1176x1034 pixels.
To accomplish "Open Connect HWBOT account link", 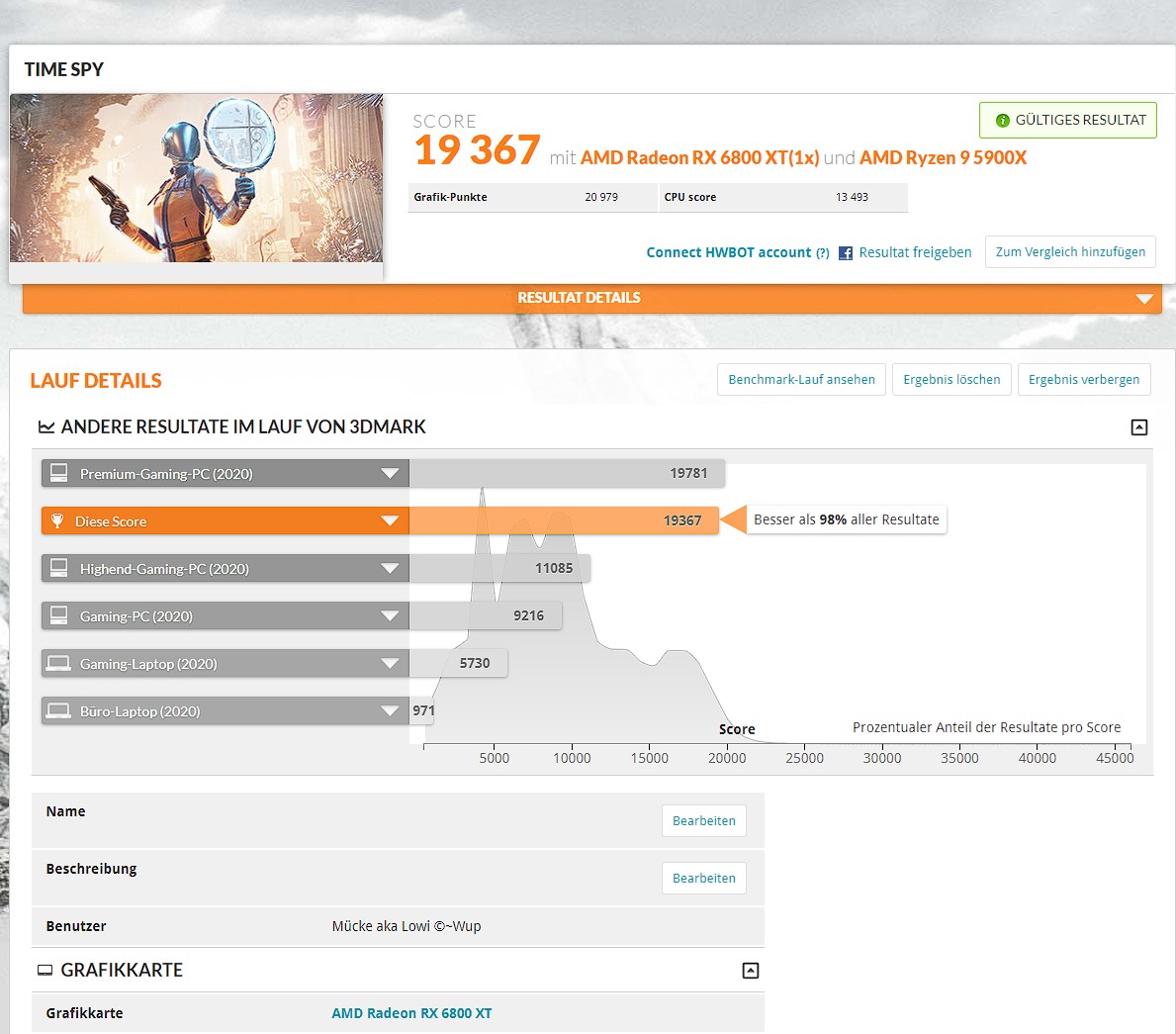I will [x=728, y=253].
